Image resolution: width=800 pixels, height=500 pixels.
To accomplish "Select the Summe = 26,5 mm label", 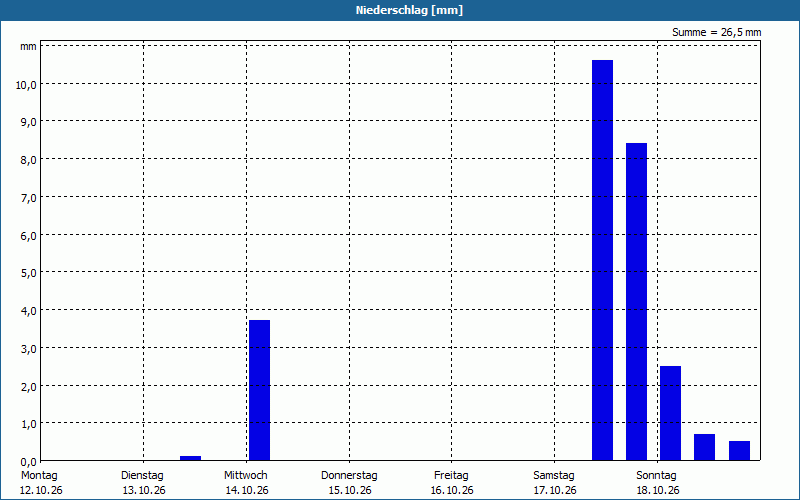I will (716, 33).
